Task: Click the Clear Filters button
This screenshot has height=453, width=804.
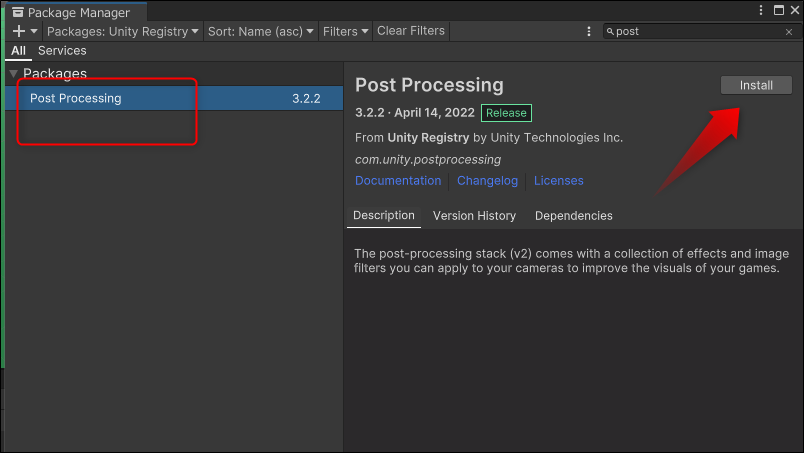Action: [410, 31]
